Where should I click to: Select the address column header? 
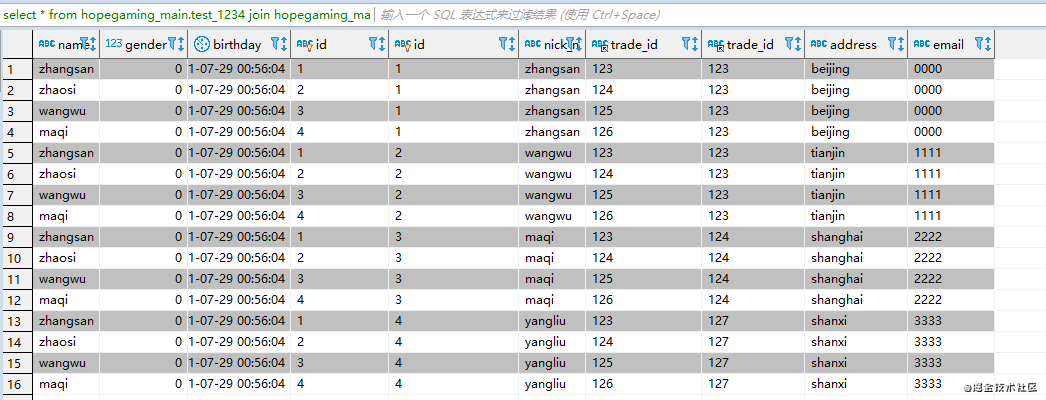pyautogui.click(x=856, y=44)
